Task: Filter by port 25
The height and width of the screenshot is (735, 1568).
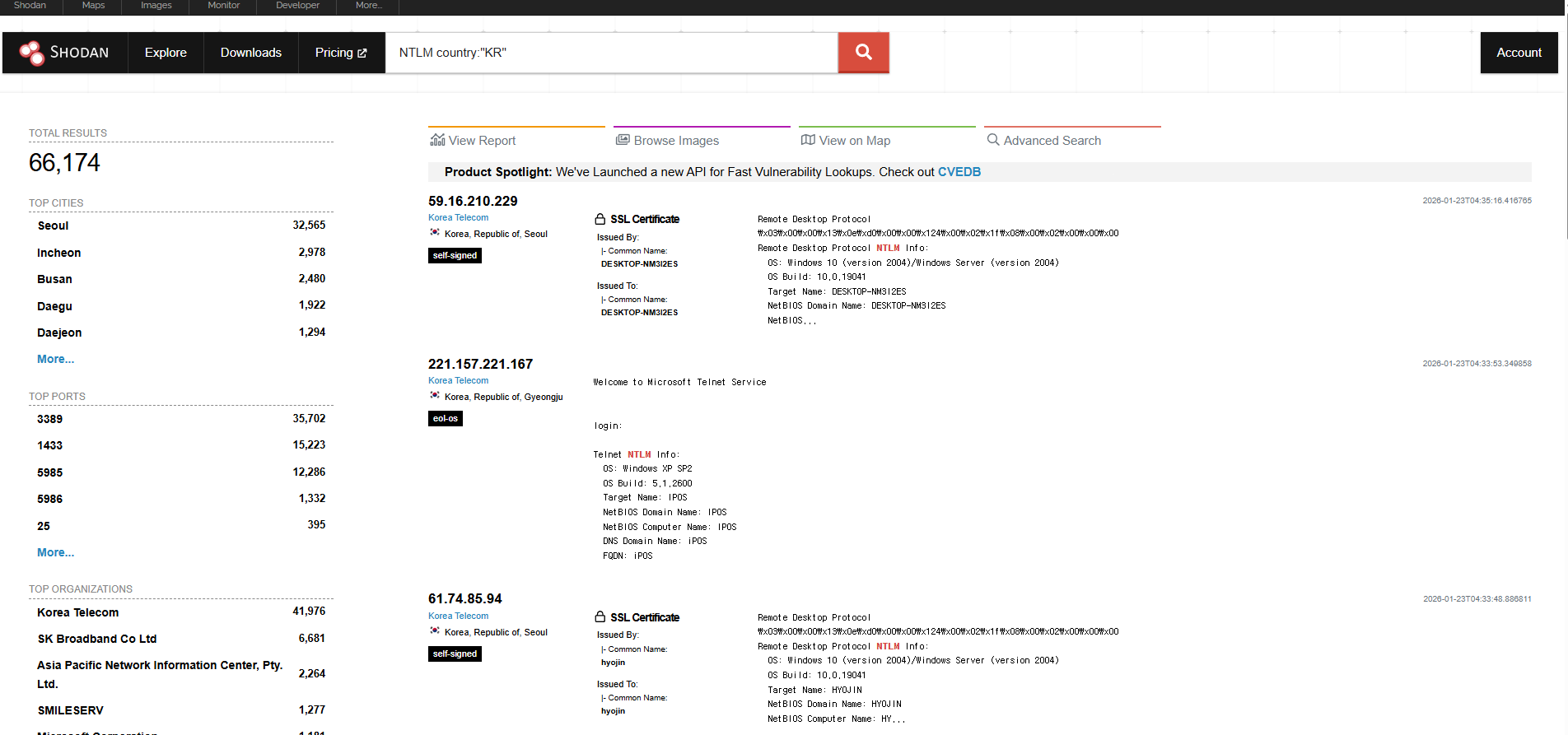Action: pos(44,526)
